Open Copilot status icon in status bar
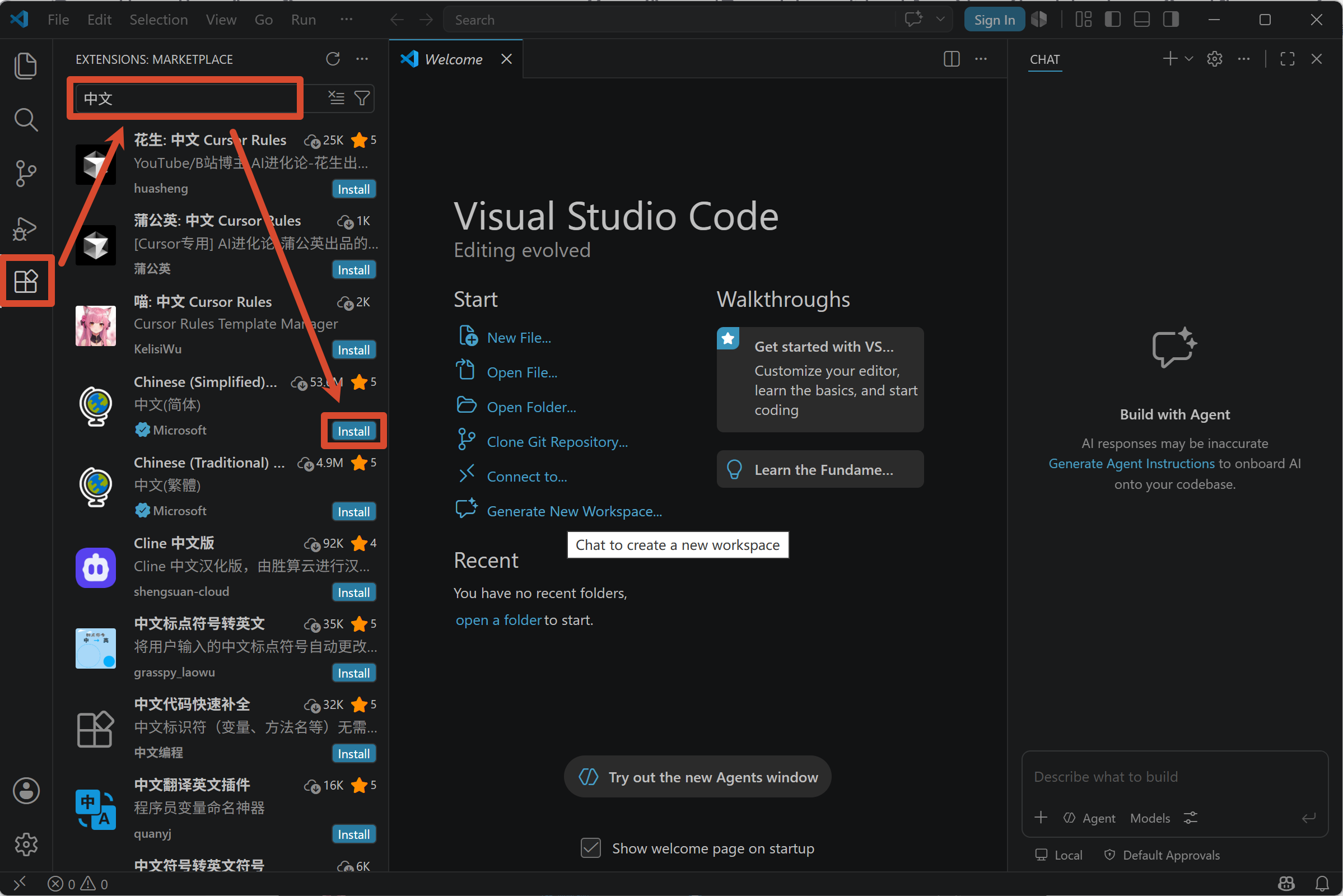The width and height of the screenshot is (1343, 896). click(x=1286, y=884)
